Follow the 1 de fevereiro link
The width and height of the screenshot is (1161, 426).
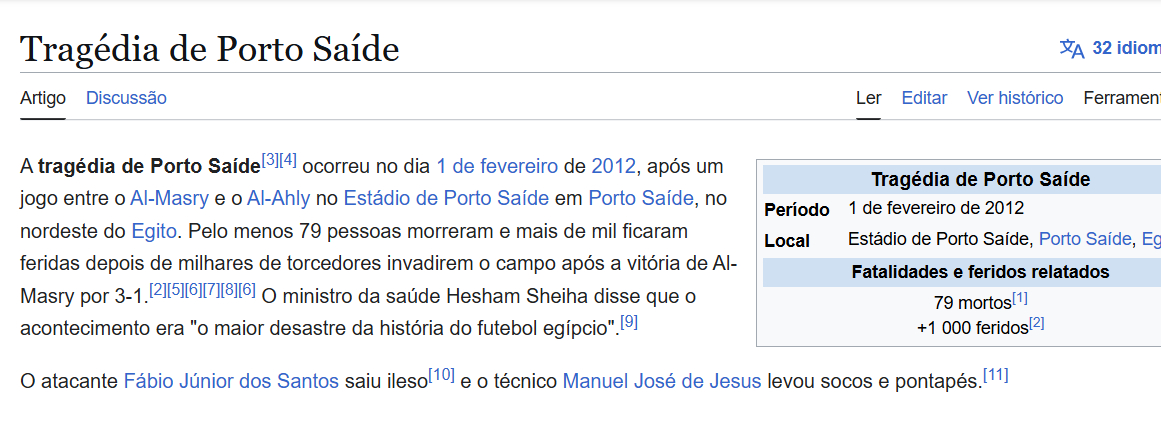point(497,166)
